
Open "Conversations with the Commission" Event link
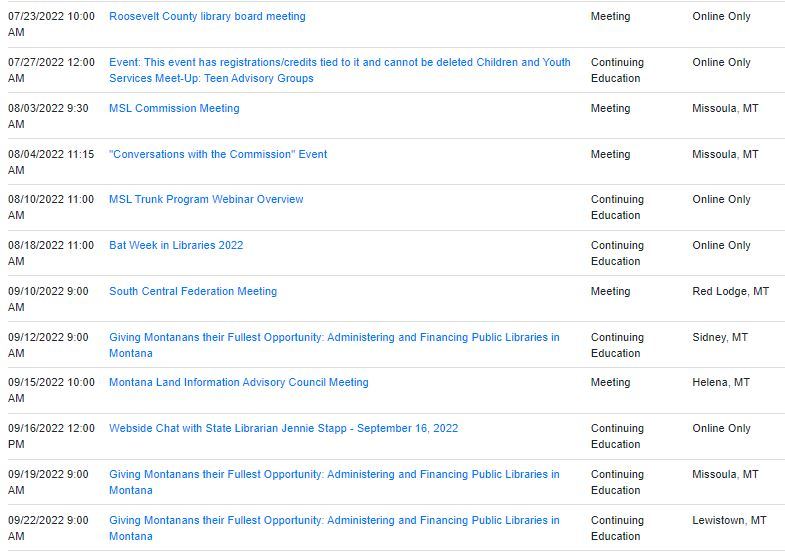[218, 155]
